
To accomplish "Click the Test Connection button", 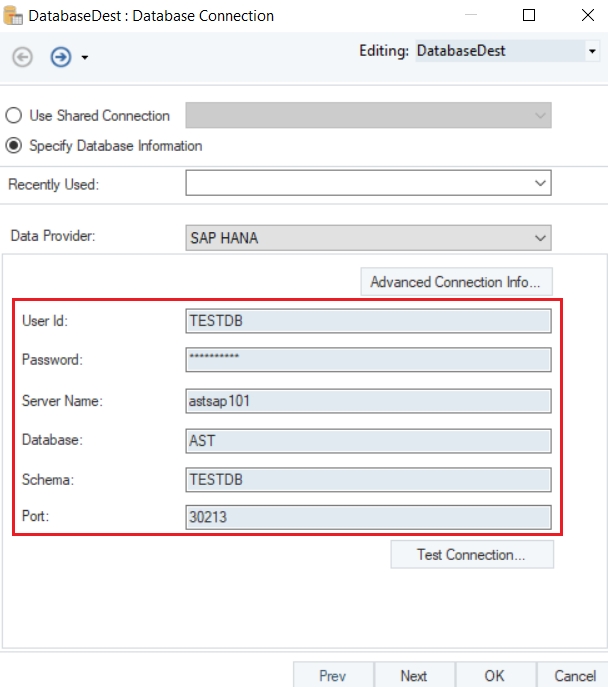I will pos(471,555).
